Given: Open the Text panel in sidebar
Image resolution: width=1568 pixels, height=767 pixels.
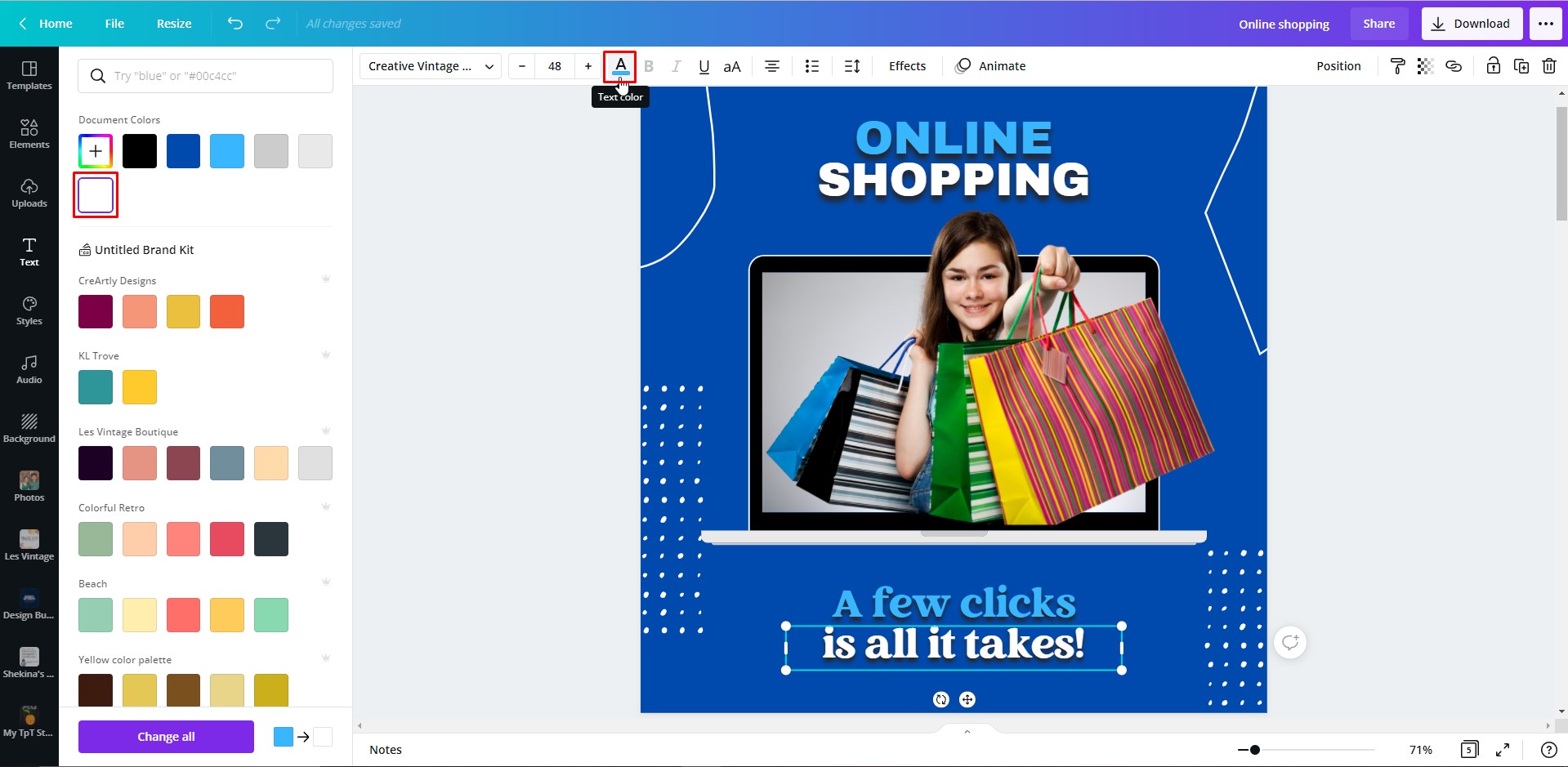Looking at the screenshot, I should tap(29, 252).
